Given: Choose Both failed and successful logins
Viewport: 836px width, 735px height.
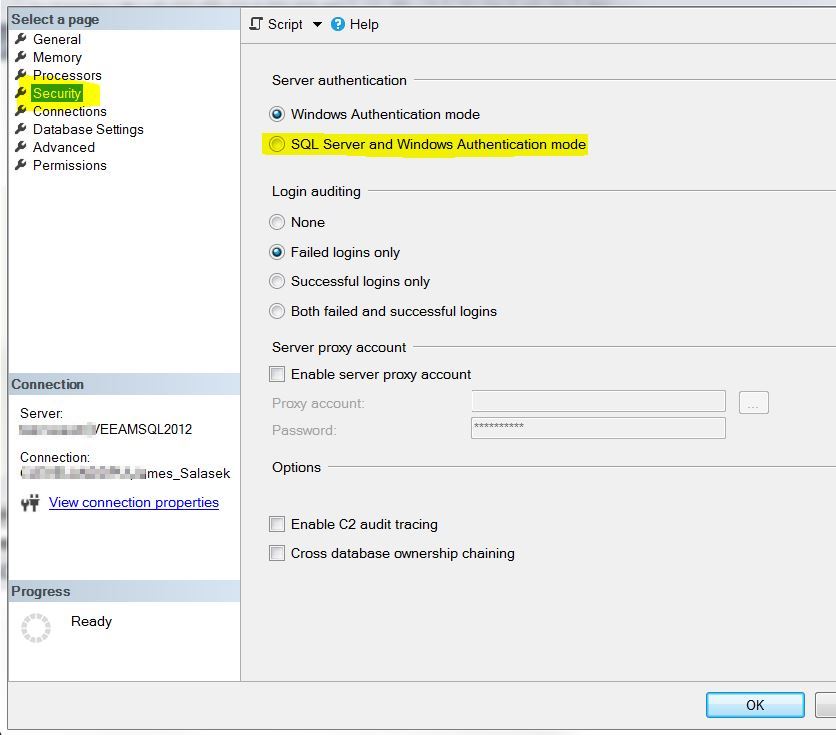Looking at the screenshot, I should click(x=277, y=311).
